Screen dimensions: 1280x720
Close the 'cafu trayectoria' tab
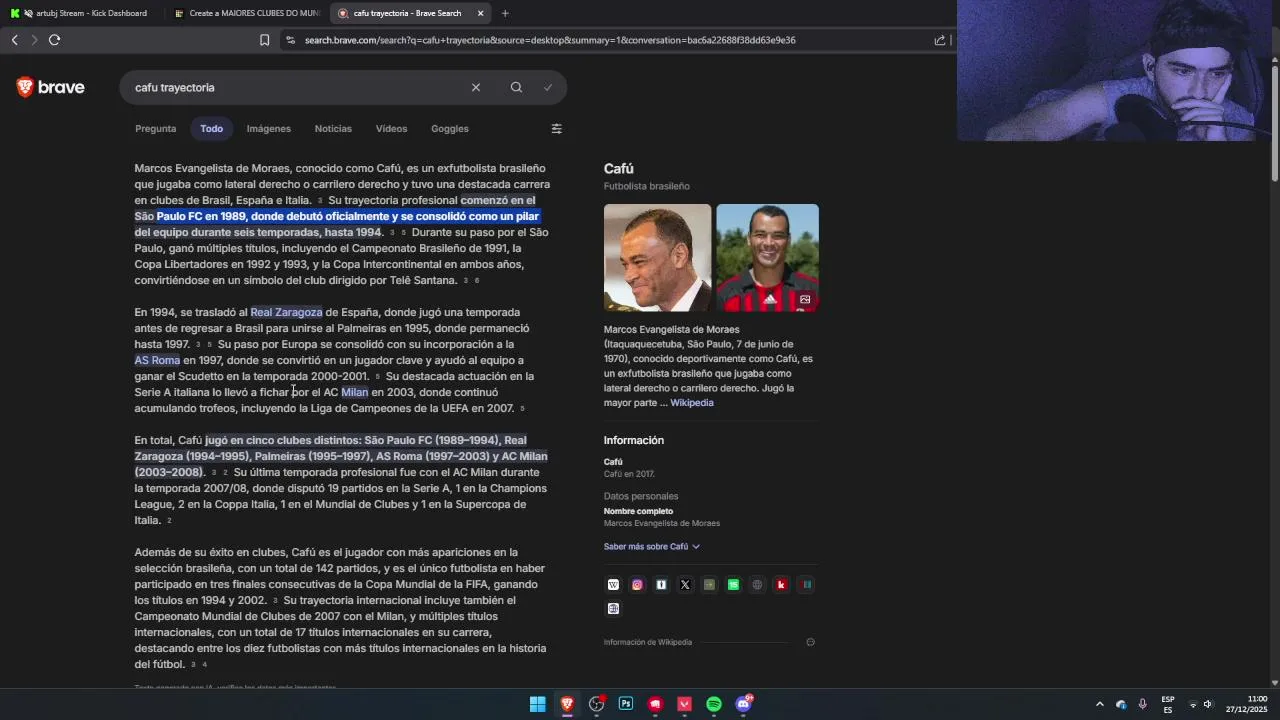coord(480,13)
